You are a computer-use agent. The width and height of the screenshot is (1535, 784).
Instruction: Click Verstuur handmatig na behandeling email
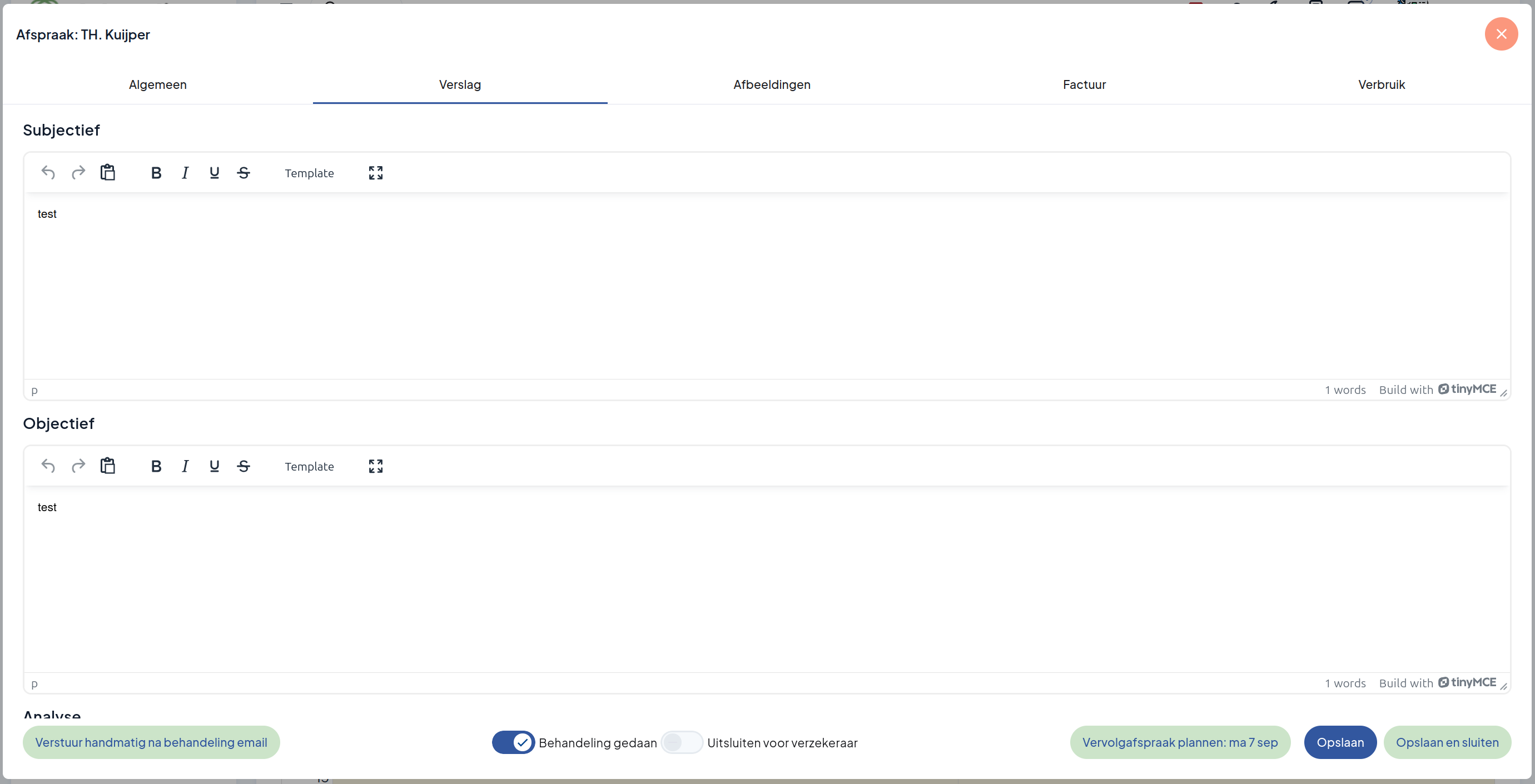tap(151, 742)
